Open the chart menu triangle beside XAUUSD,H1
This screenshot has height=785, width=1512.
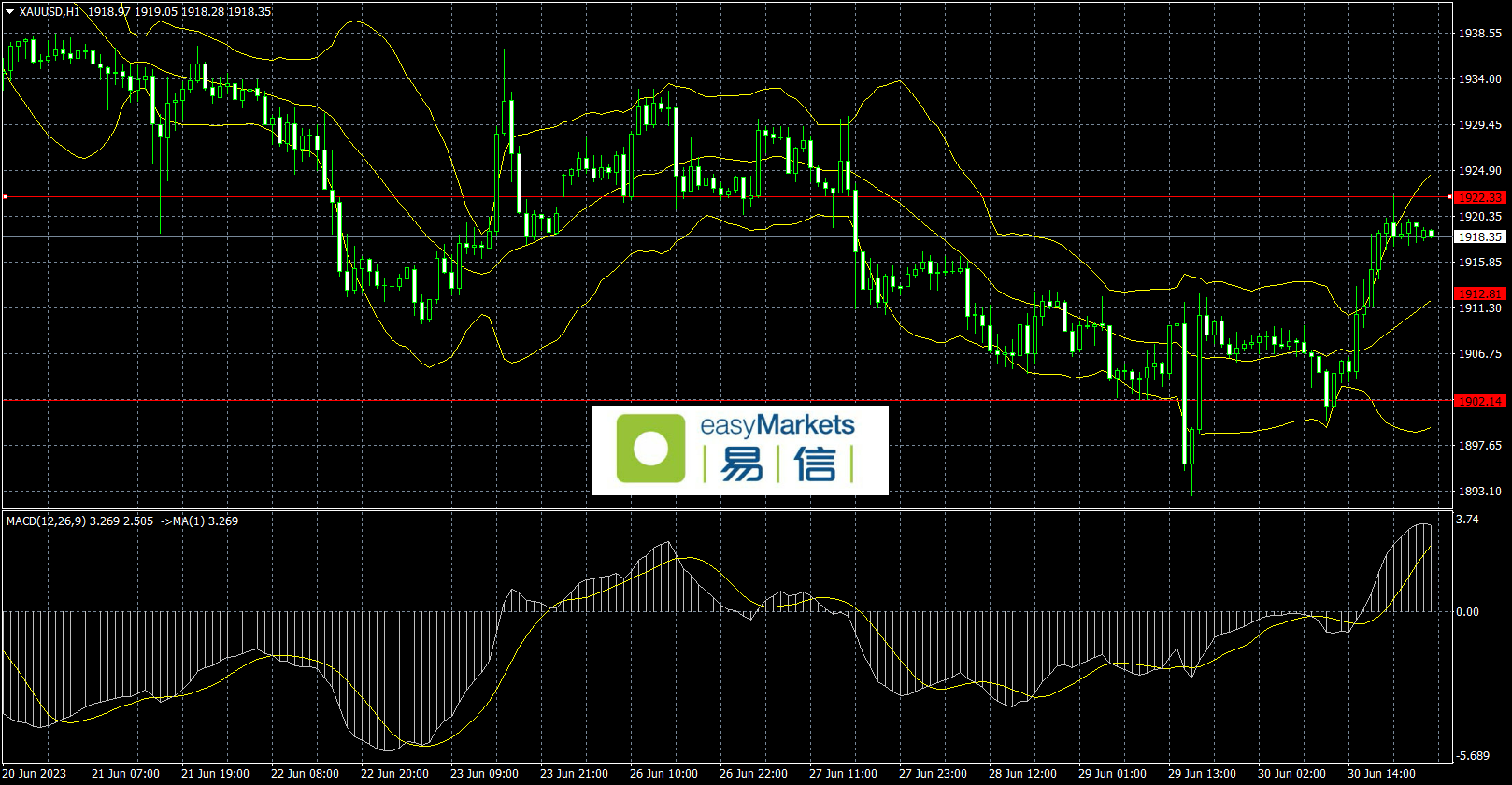pyautogui.click(x=10, y=12)
